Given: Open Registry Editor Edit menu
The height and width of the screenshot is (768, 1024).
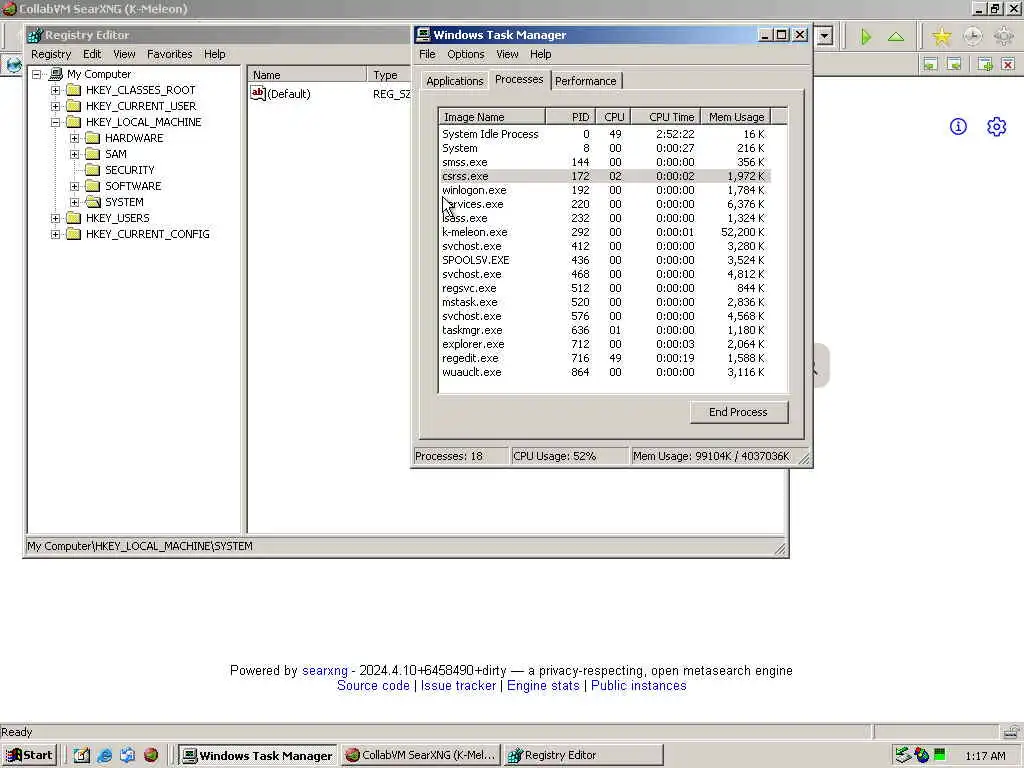Looking at the screenshot, I should (91, 54).
